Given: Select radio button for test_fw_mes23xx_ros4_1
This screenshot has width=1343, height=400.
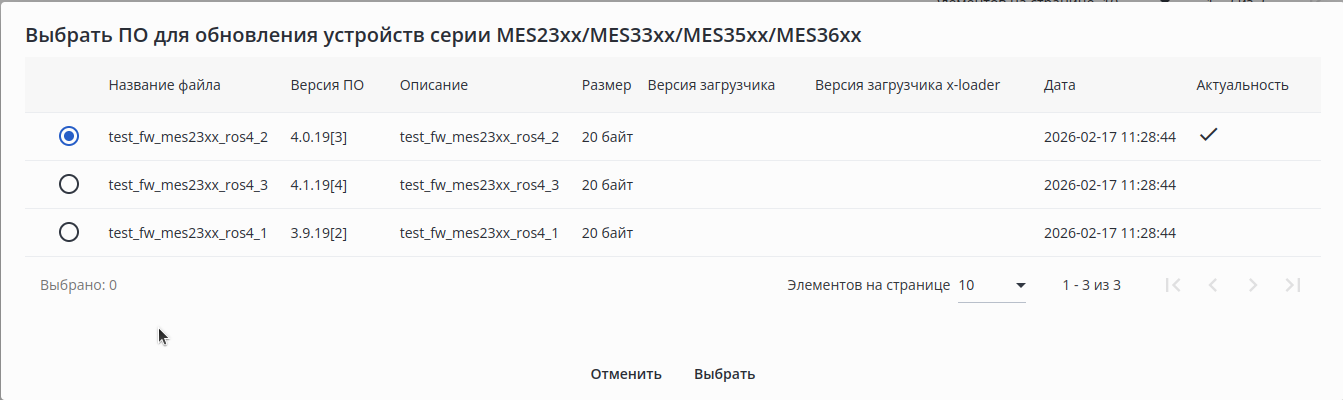Looking at the screenshot, I should 69,233.
